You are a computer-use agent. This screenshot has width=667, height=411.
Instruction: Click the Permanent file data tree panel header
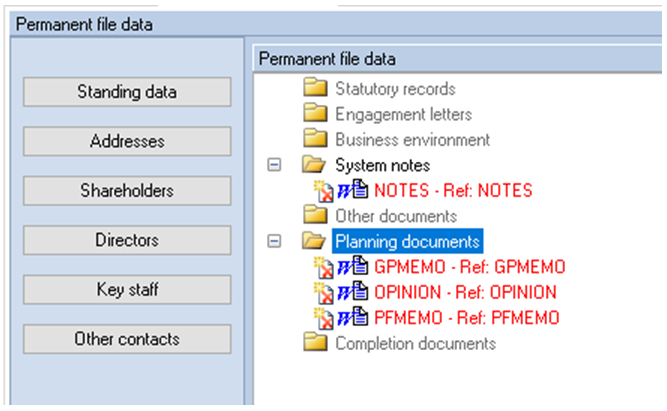458,59
